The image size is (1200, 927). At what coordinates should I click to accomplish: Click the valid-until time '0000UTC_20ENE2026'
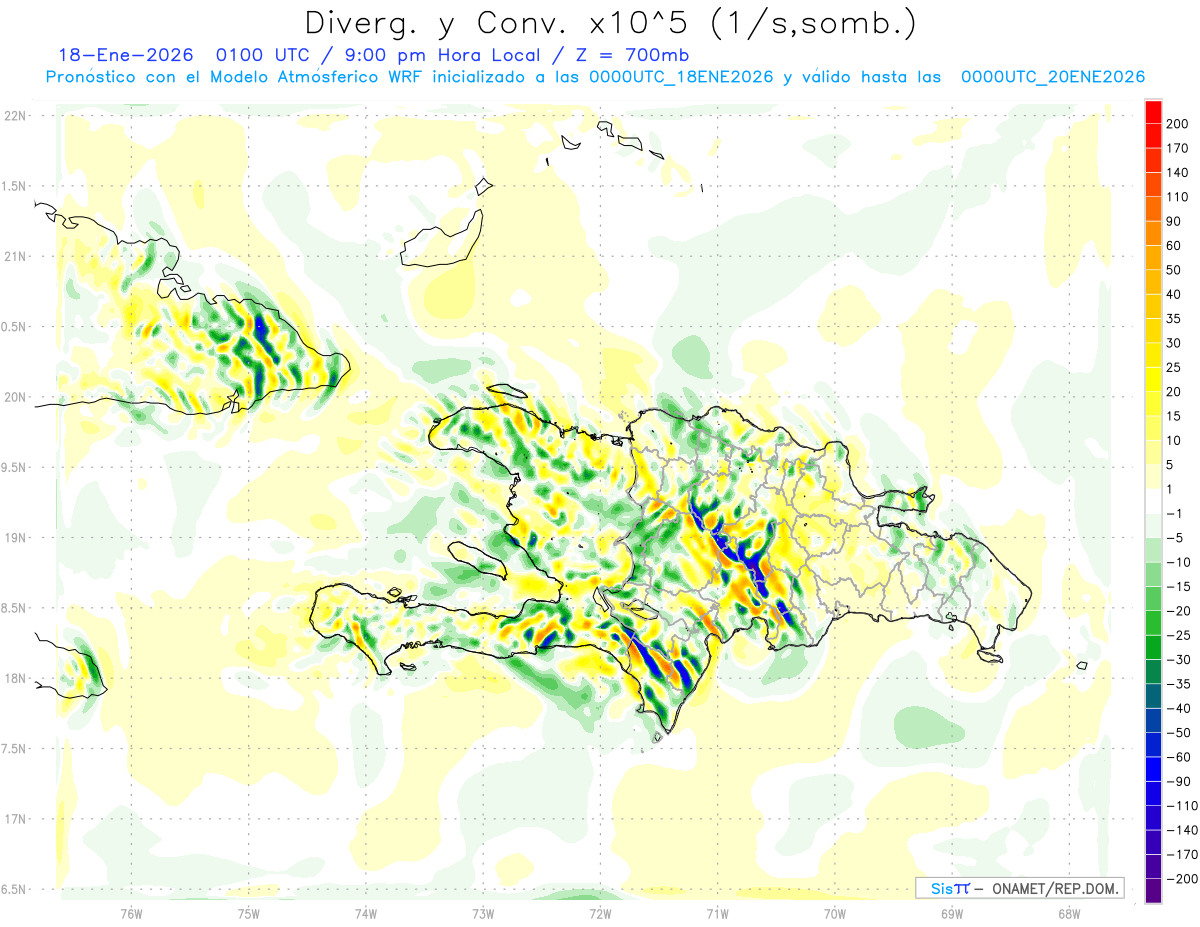(x=1052, y=77)
